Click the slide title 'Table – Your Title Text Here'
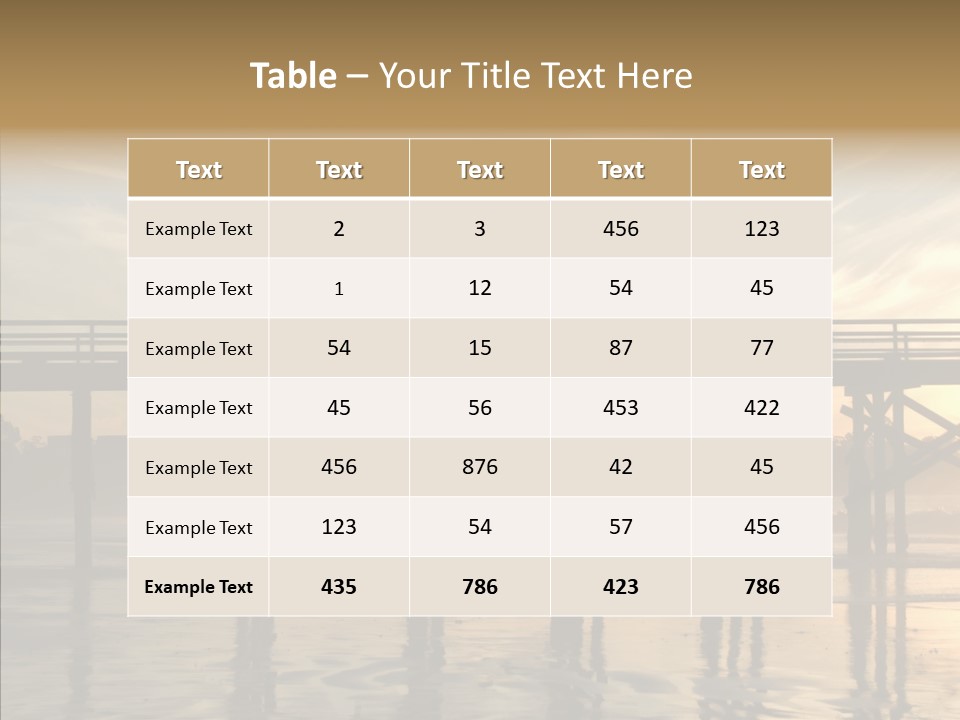 click(x=471, y=76)
